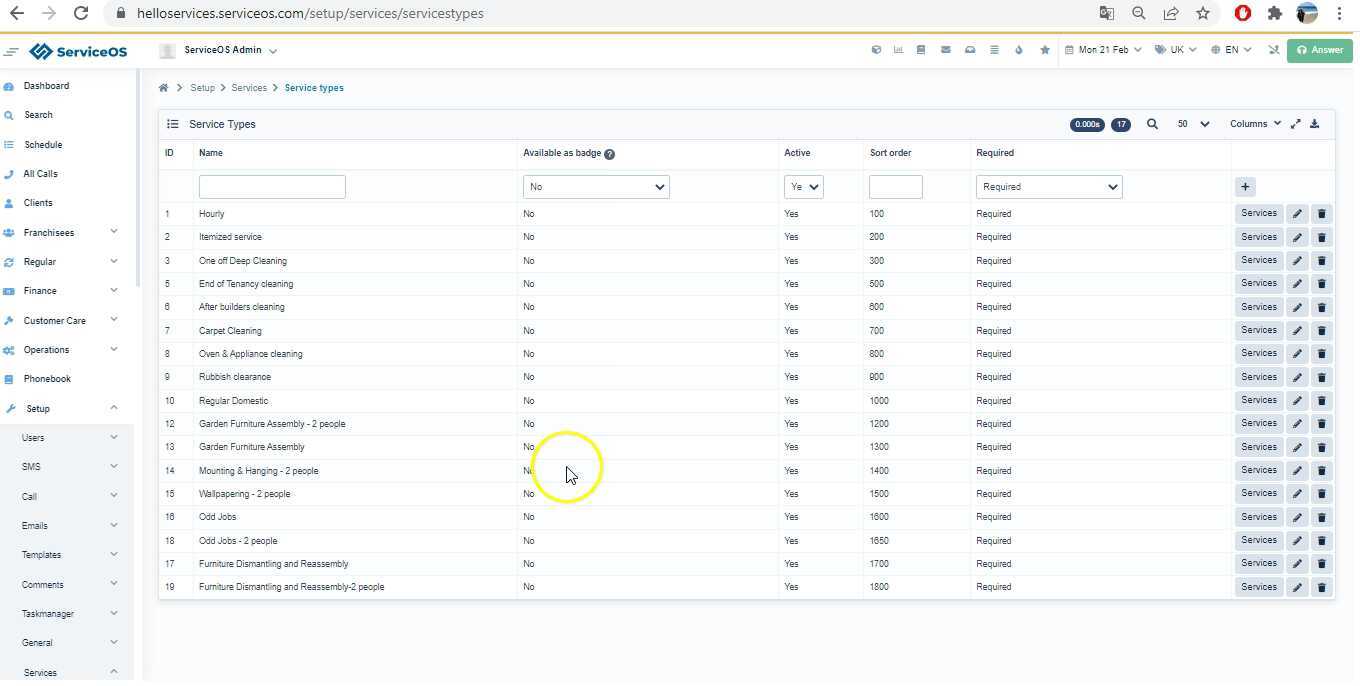Add a new service type with plus button

pyautogui.click(x=1245, y=187)
